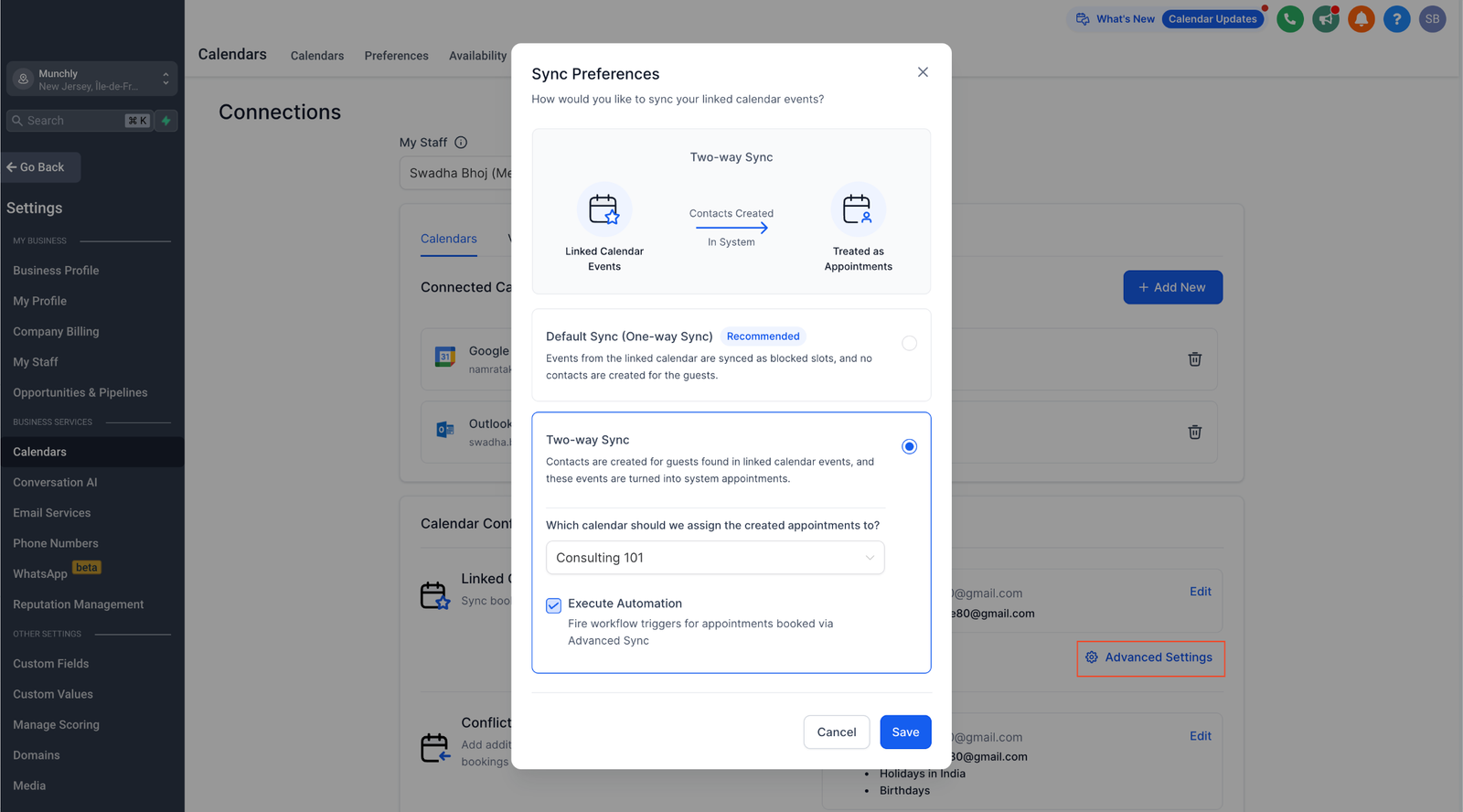Open Conversation AI in settings sidebar

pos(55,483)
